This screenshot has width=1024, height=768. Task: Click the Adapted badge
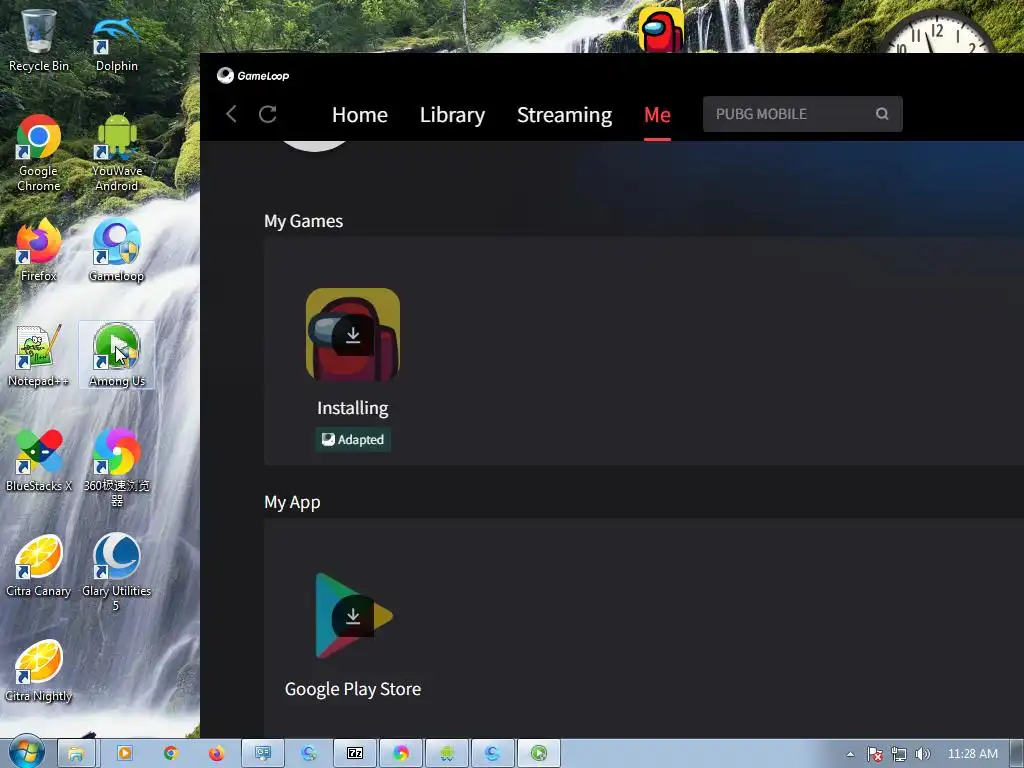point(353,440)
